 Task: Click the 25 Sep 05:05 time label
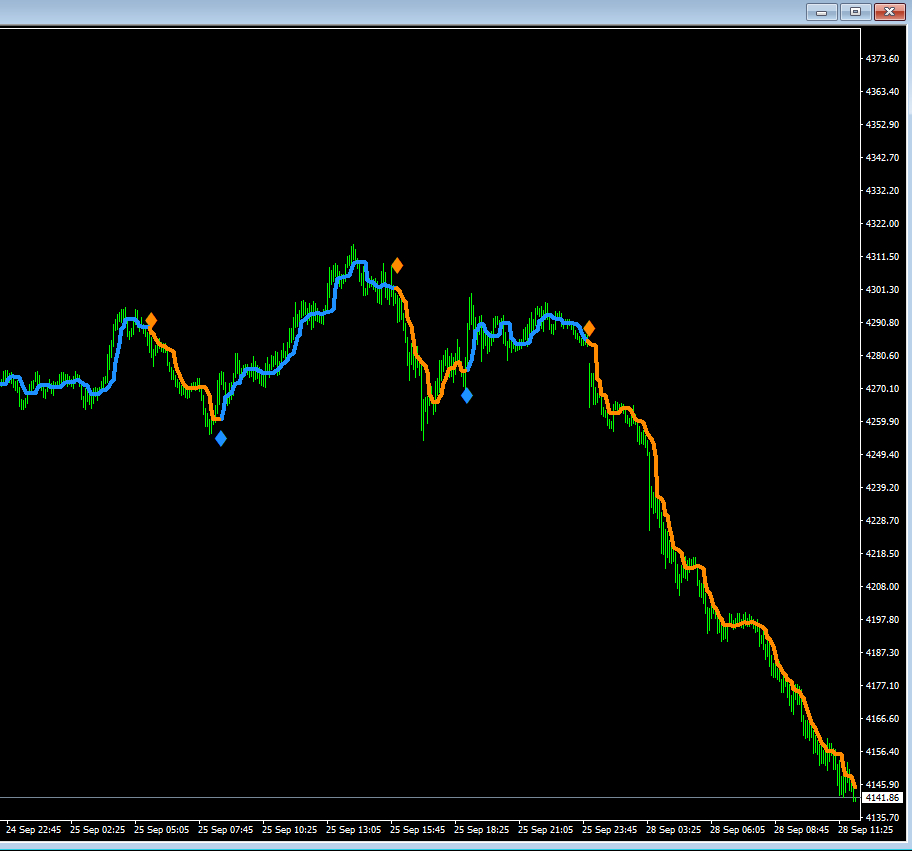(x=162, y=830)
